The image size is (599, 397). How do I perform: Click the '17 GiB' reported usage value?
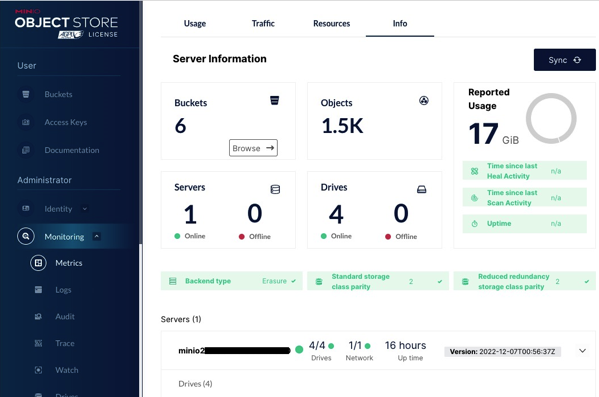tap(494, 134)
